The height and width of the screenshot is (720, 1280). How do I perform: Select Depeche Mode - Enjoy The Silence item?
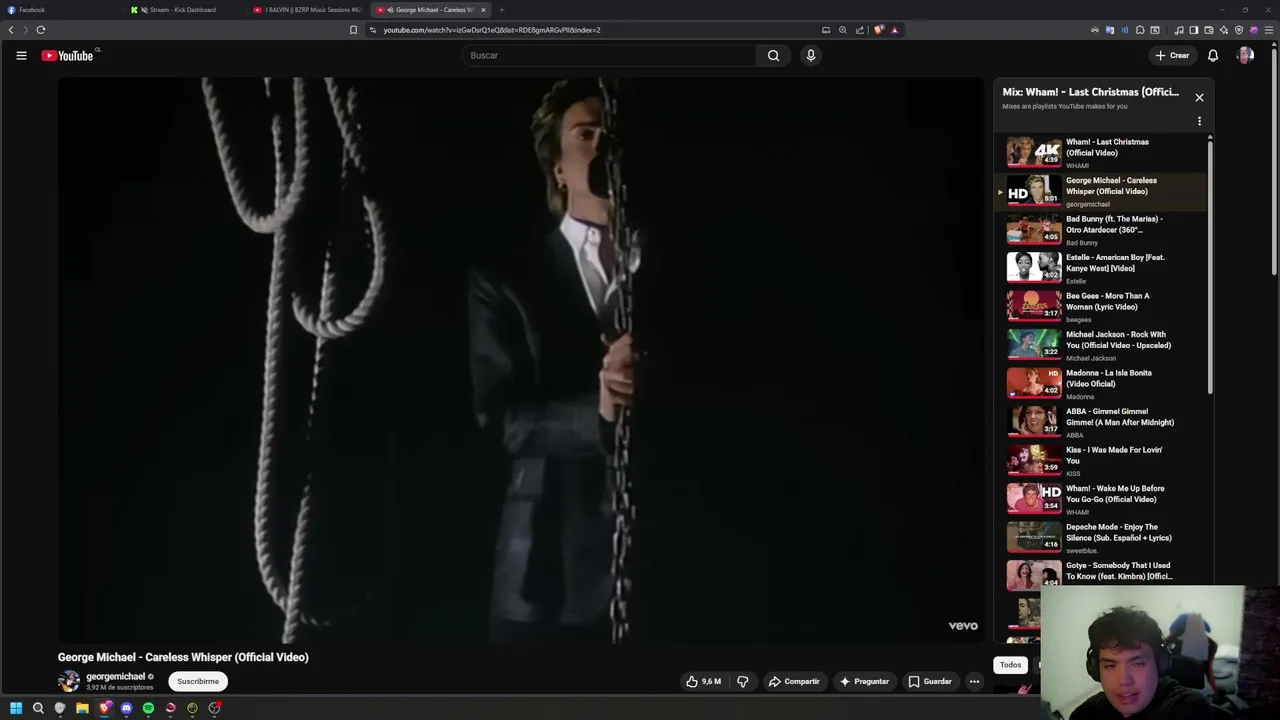[x=1100, y=538]
